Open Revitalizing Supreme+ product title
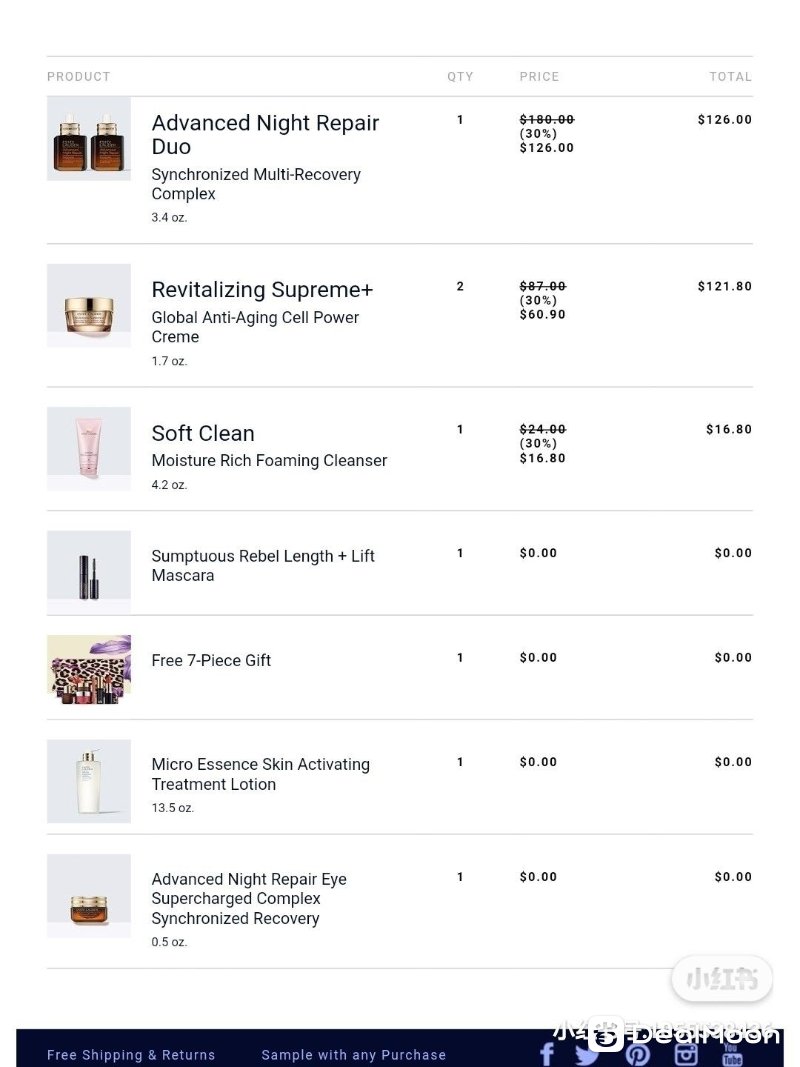 click(x=262, y=290)
